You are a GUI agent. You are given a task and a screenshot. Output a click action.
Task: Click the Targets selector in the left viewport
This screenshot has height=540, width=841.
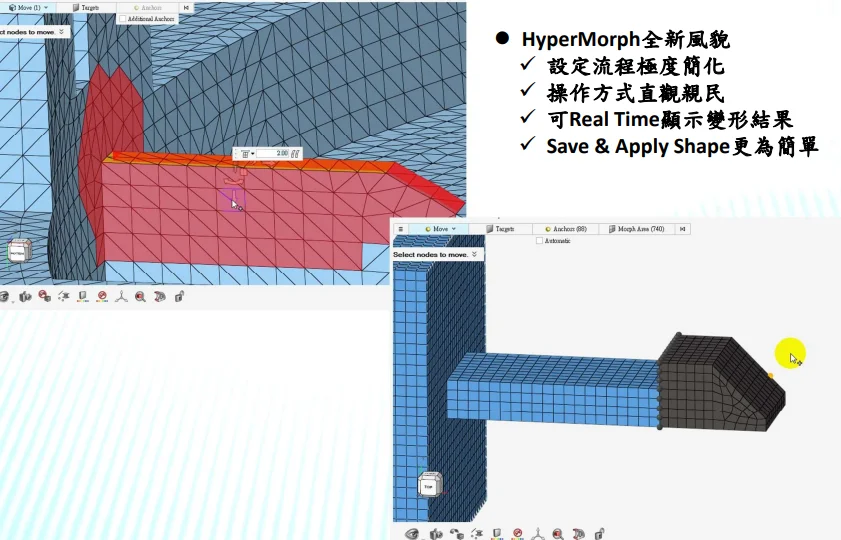click(86, 7)
